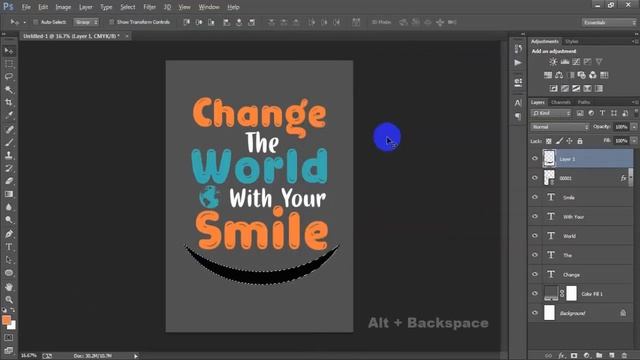Screen dimensions: 640x360
Task: Select the Pen tool
Action: [9, 234]
